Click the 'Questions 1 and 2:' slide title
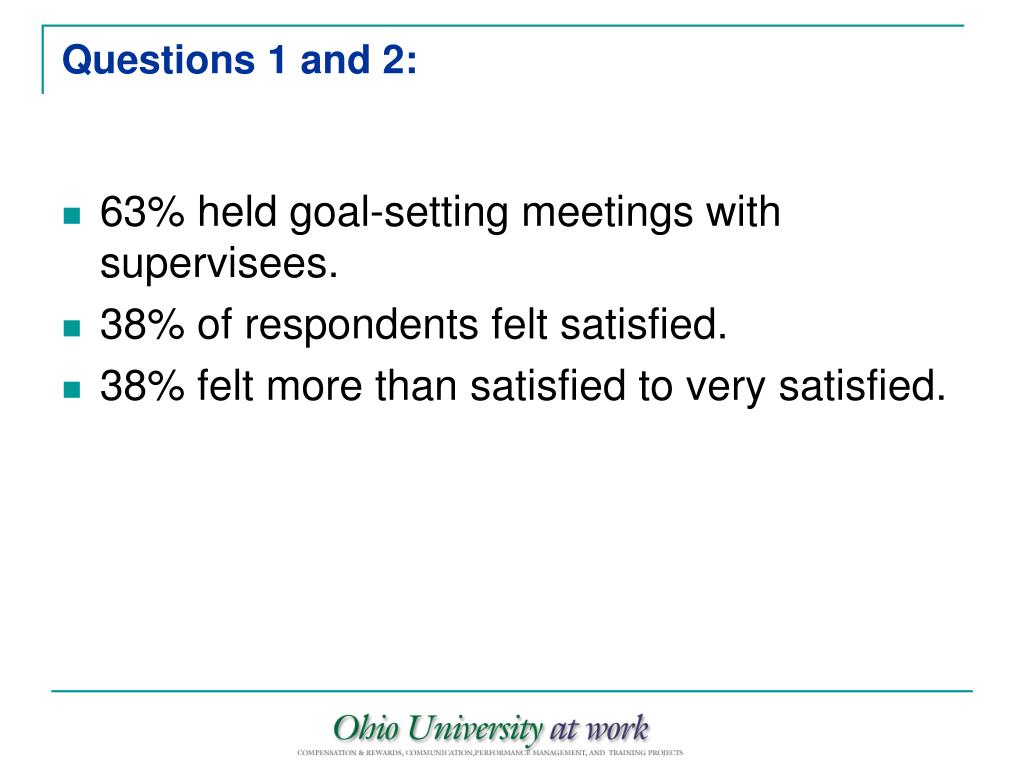 (239, 60)
